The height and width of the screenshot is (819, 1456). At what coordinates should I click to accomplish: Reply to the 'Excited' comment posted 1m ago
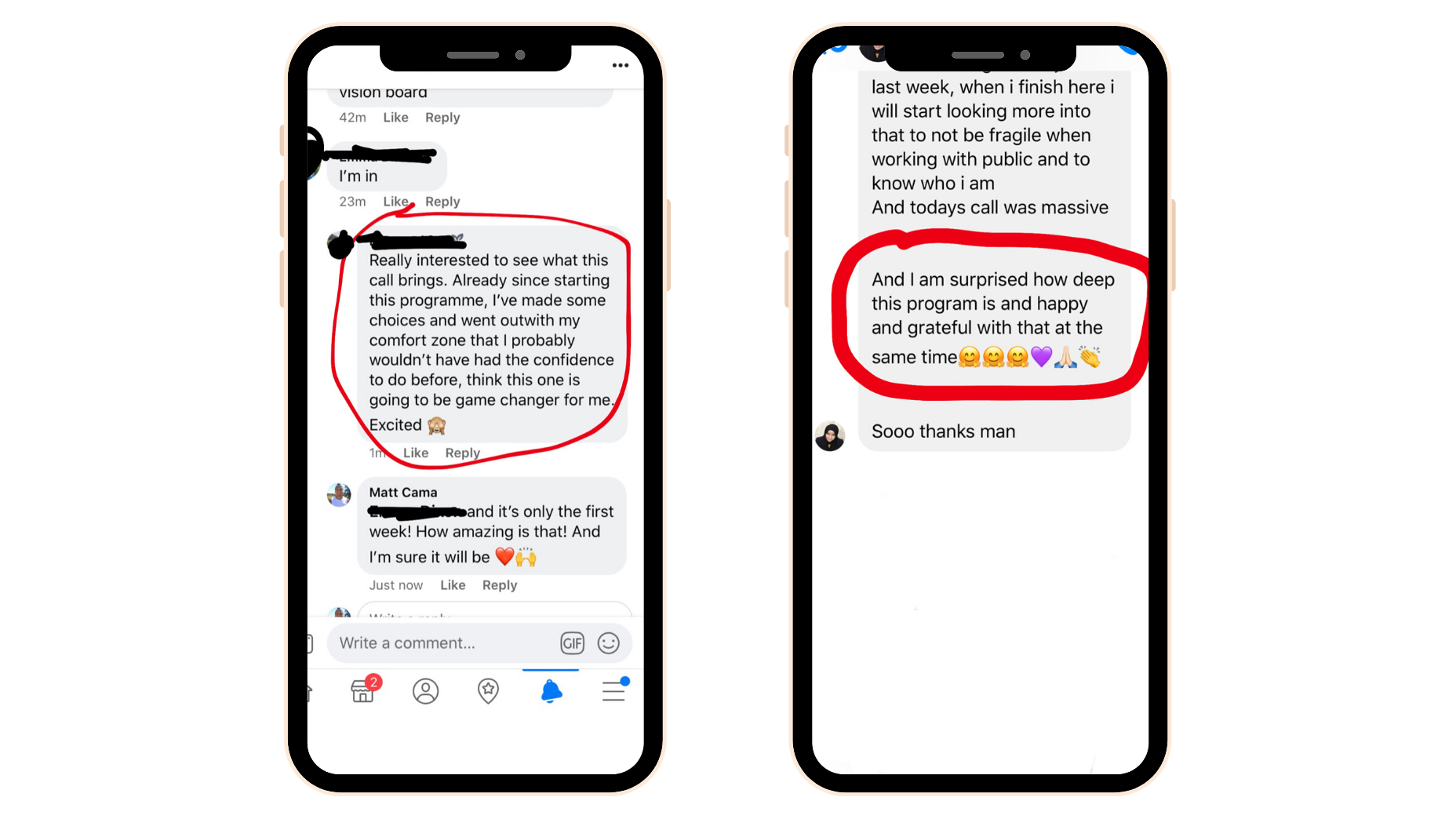pyautogui.click(x=462, y=453)
